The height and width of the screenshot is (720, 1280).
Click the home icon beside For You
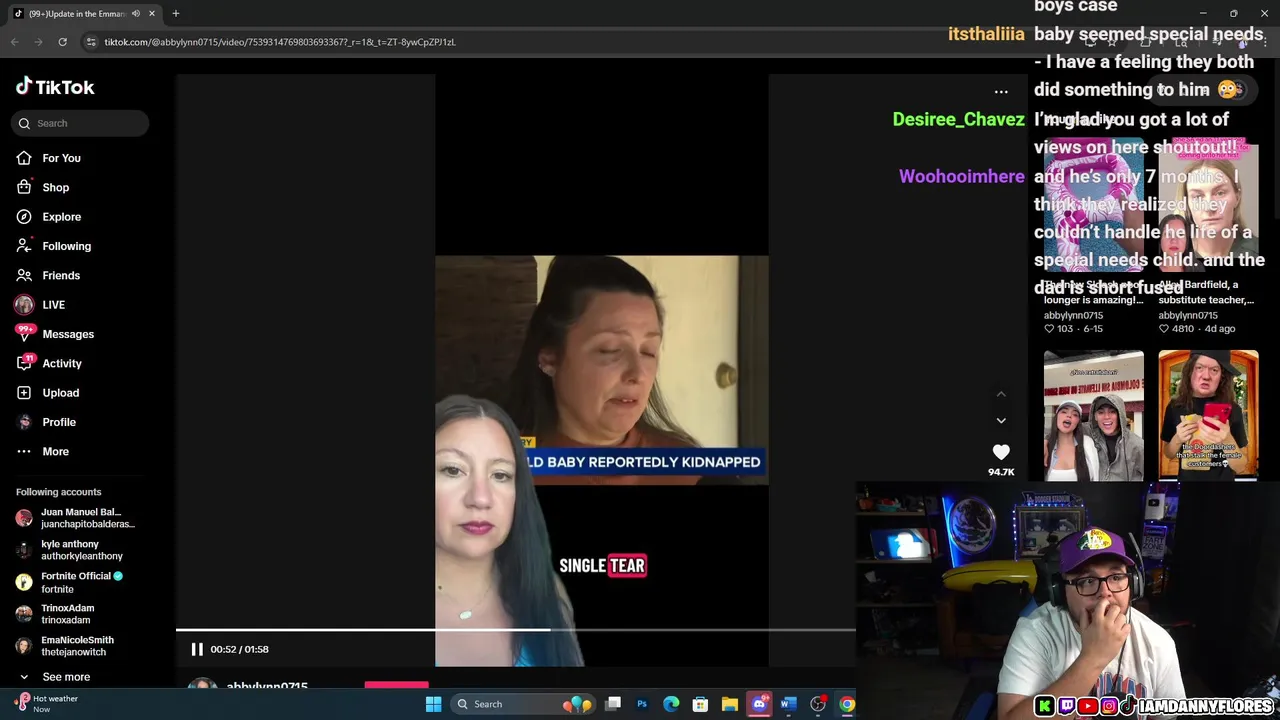click(24, 158)
